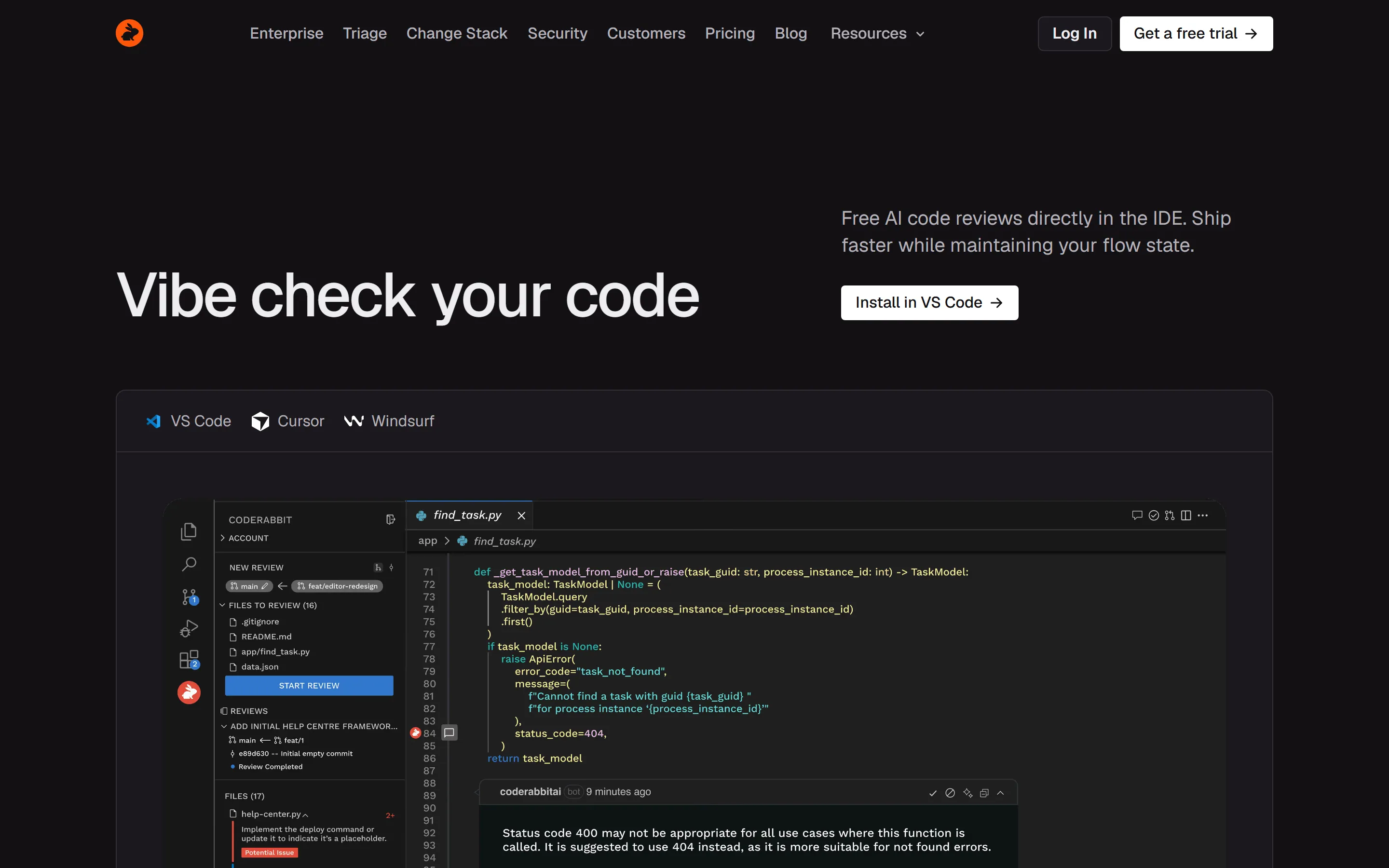Open the Change Stack link
This screenshot has width=1389, height=868.
pyautogui.click(x=456, y=33)
